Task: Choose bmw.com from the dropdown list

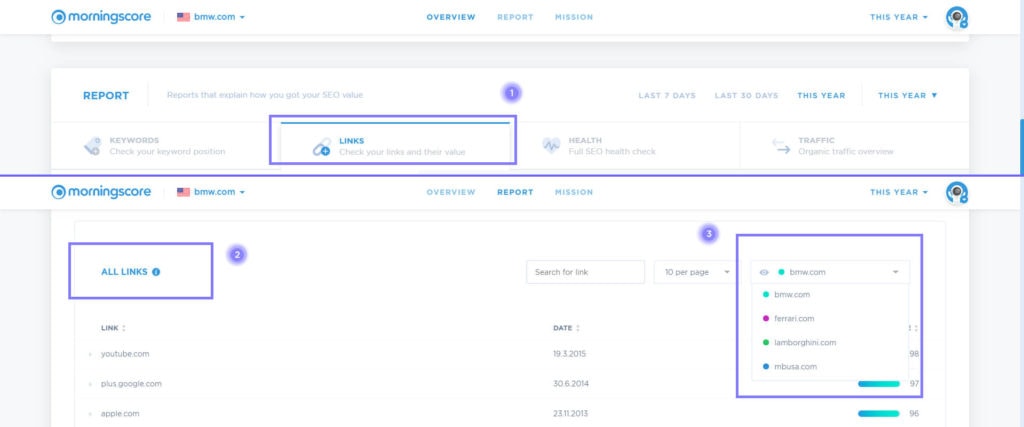Action: pos(830,294)
